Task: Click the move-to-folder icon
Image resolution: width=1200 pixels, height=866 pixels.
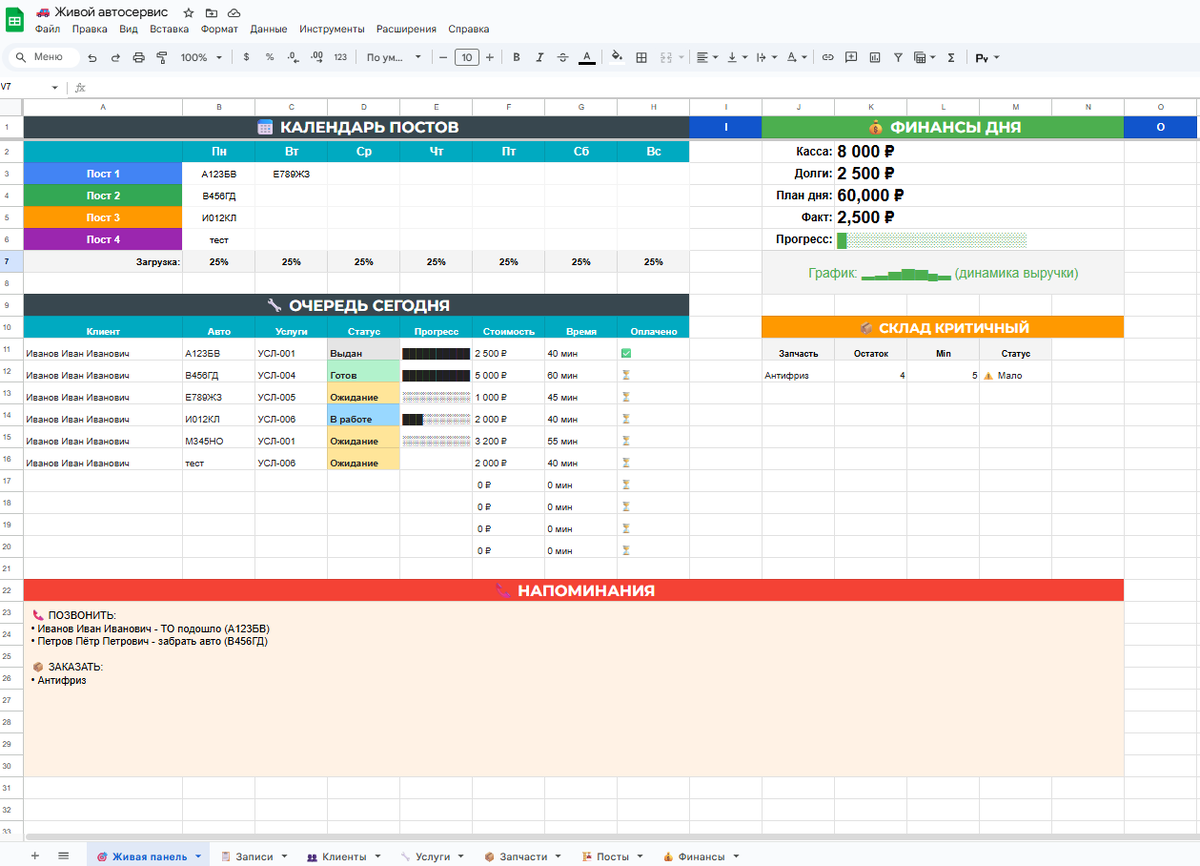Action: (211, 13)
